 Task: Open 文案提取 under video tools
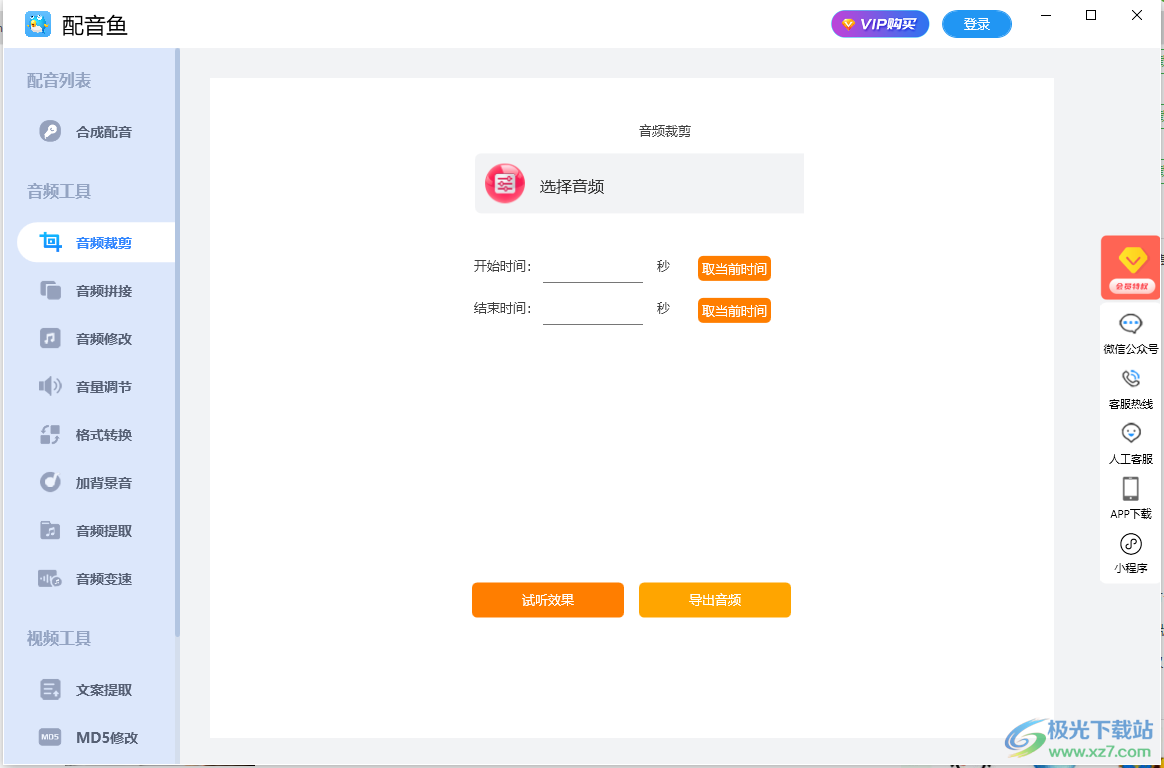click(x=105, y=689)
